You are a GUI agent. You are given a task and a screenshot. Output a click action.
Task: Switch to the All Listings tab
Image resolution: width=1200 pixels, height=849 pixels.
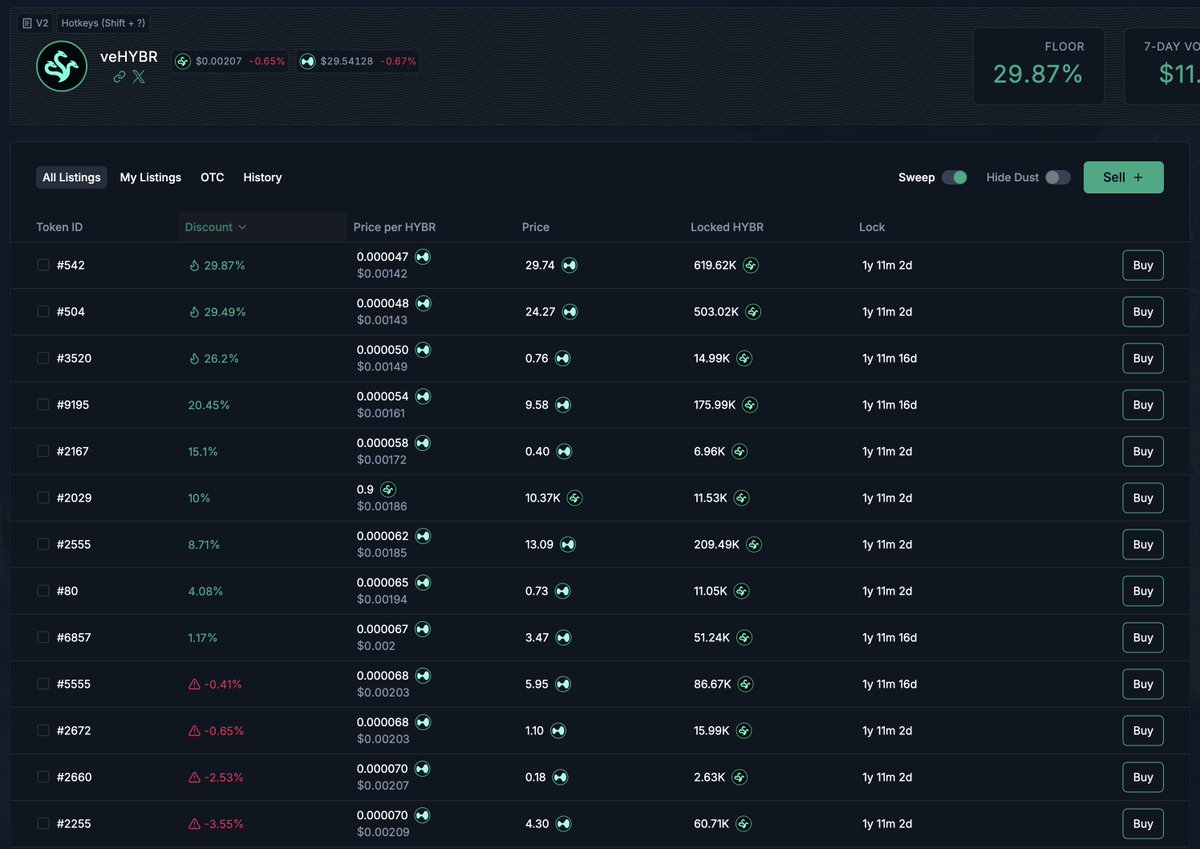pyautogui.click(x=72, y=177)
